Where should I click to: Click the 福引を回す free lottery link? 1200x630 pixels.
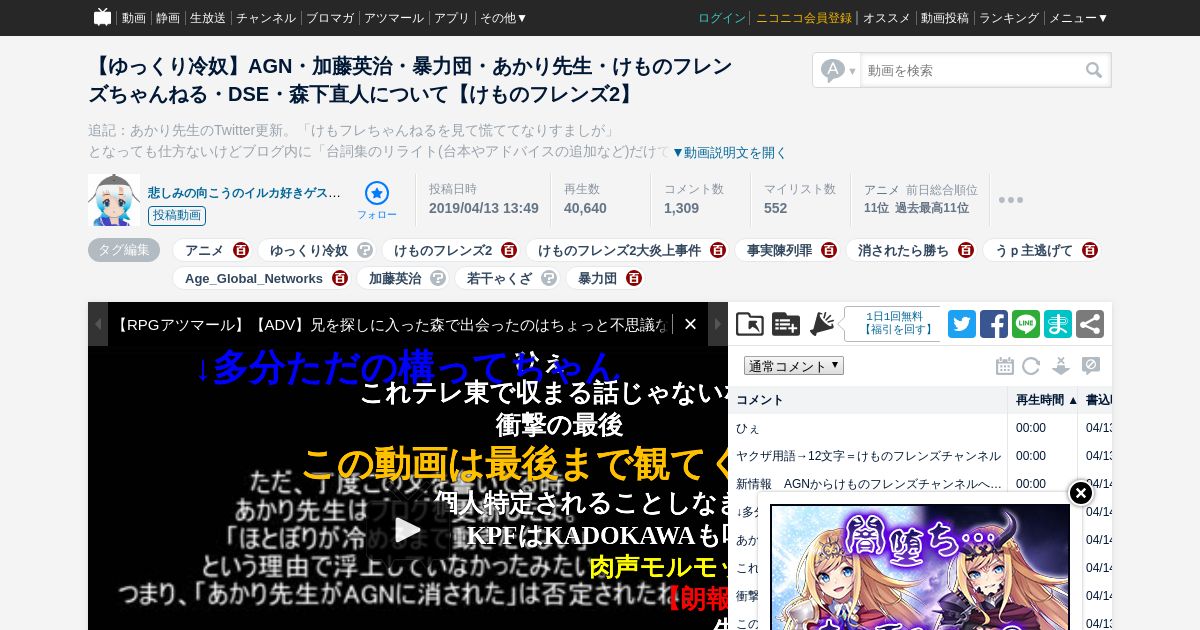click(x=898, y=329)
